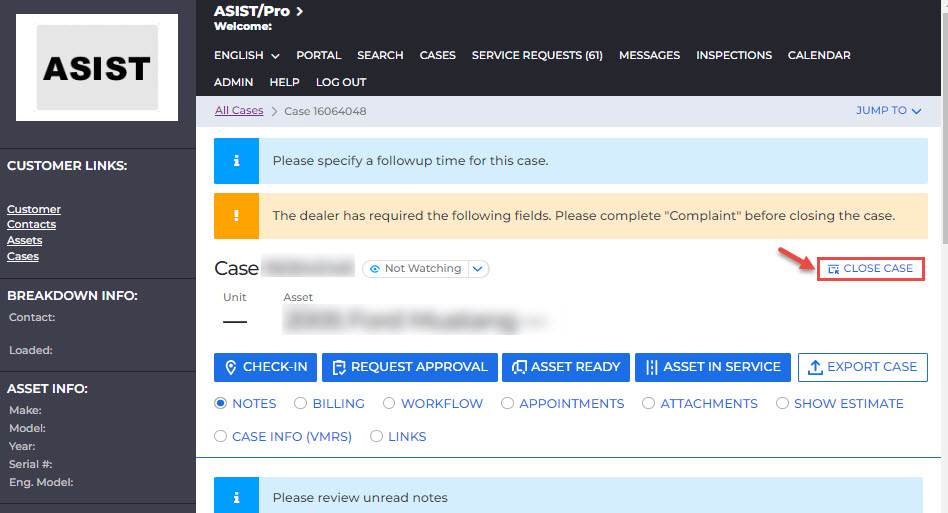Click the Close Case button label
Viewport: 948px width, 513px height.
[x=878, y=268]
